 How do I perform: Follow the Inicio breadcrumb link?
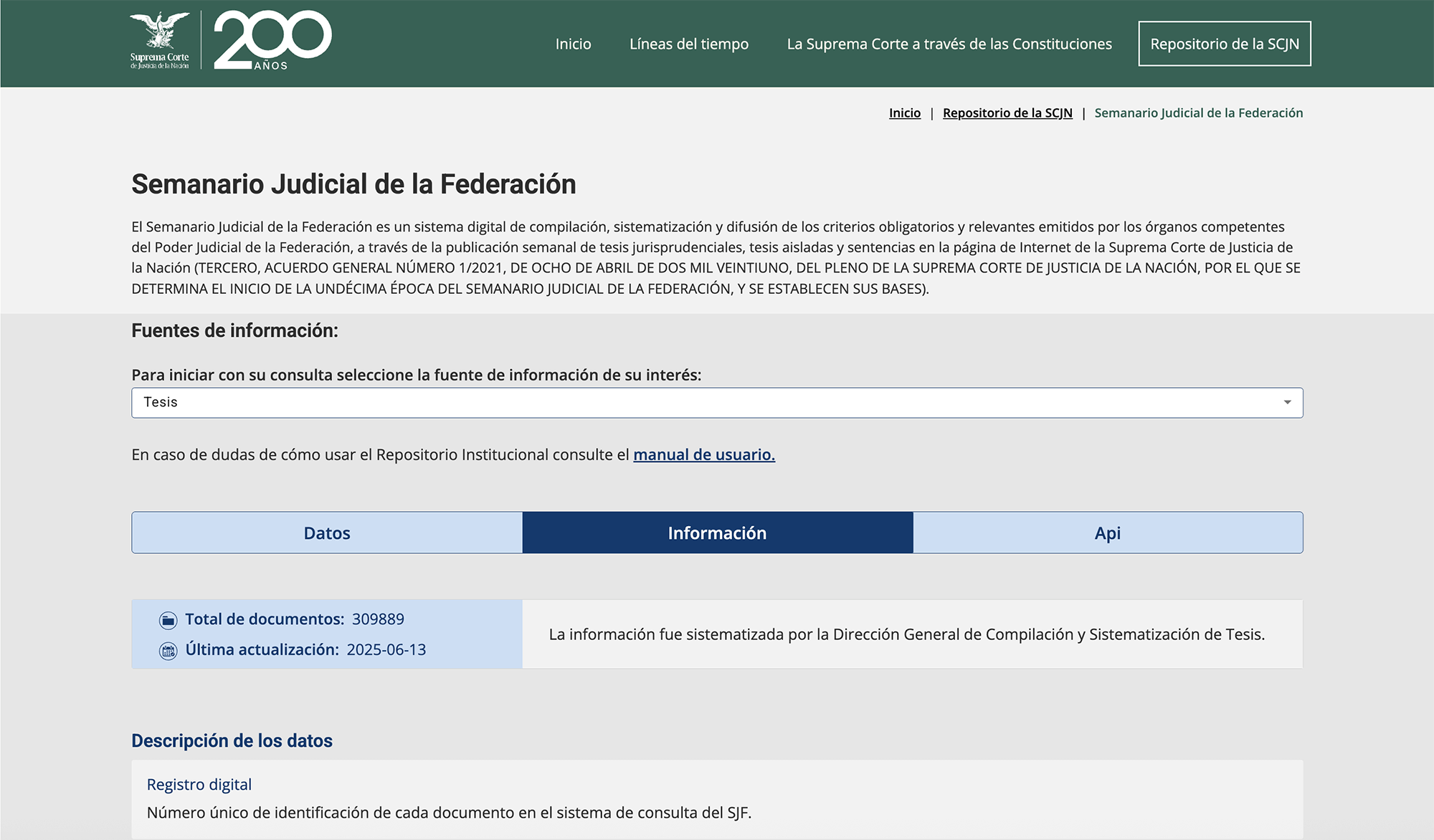905,113
